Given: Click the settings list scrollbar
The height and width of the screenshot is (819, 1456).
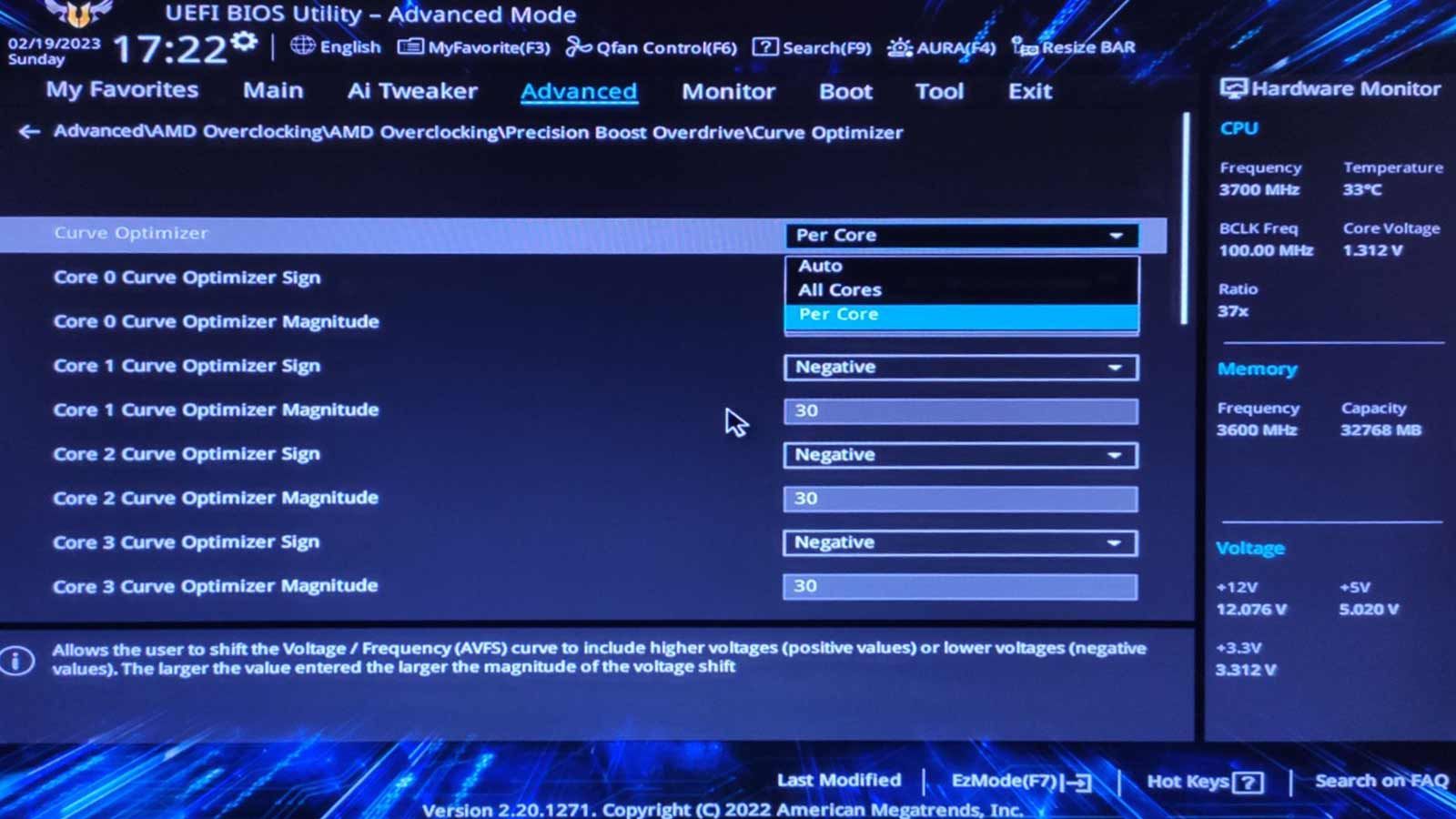Looking at the screenshot, I should 1185,218.
